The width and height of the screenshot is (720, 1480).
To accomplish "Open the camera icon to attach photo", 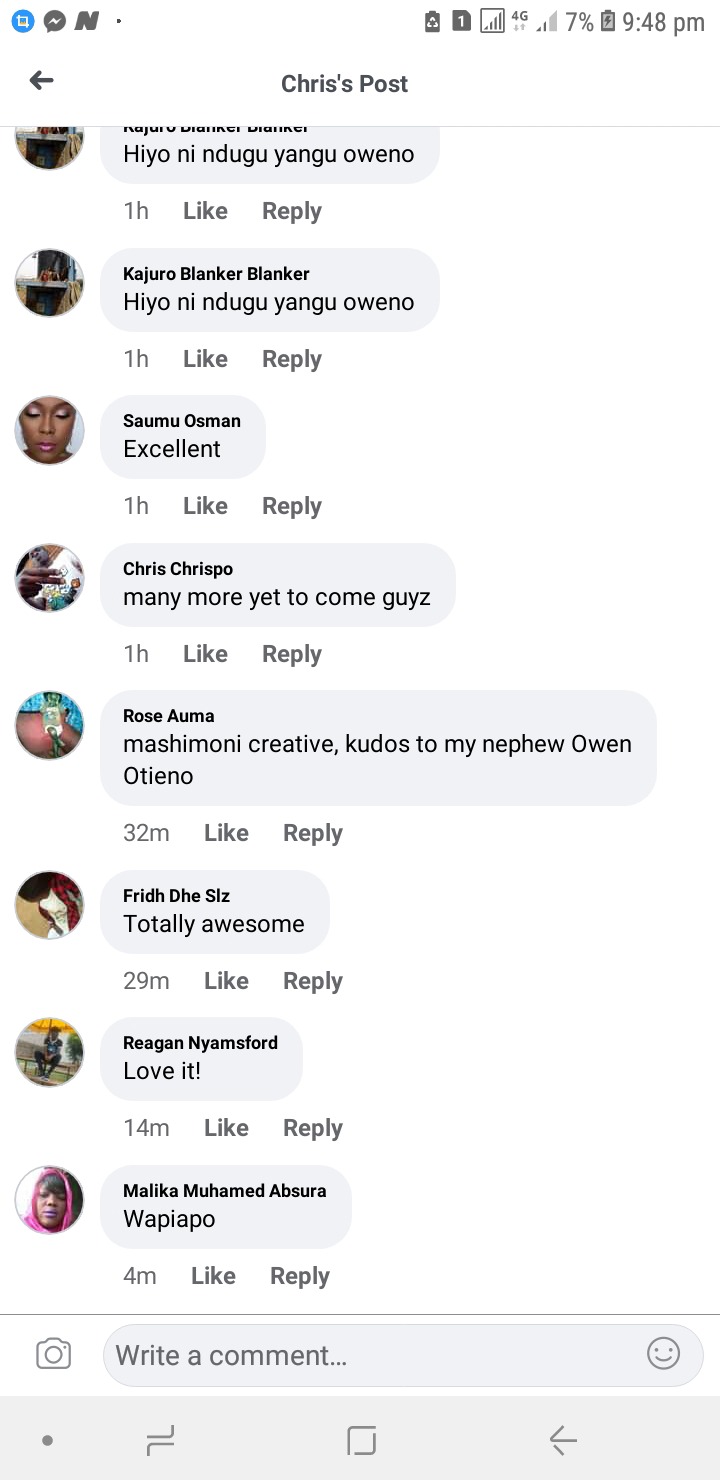I will click(53, 1354).
